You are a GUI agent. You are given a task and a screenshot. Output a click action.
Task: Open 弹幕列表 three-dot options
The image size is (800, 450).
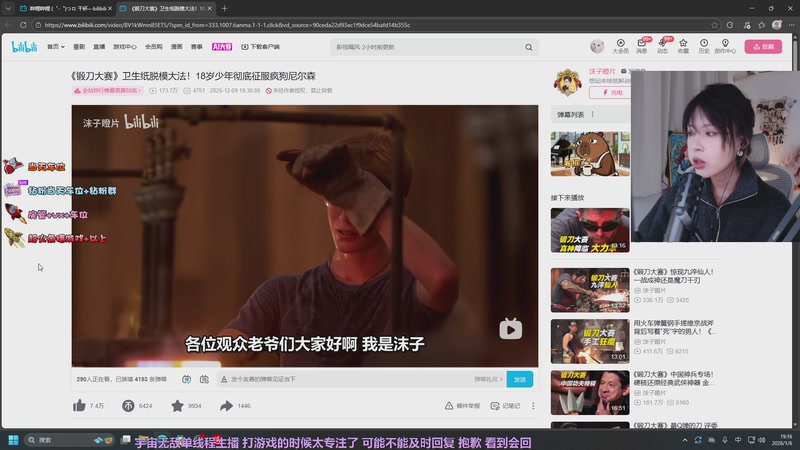click(592, 115)
